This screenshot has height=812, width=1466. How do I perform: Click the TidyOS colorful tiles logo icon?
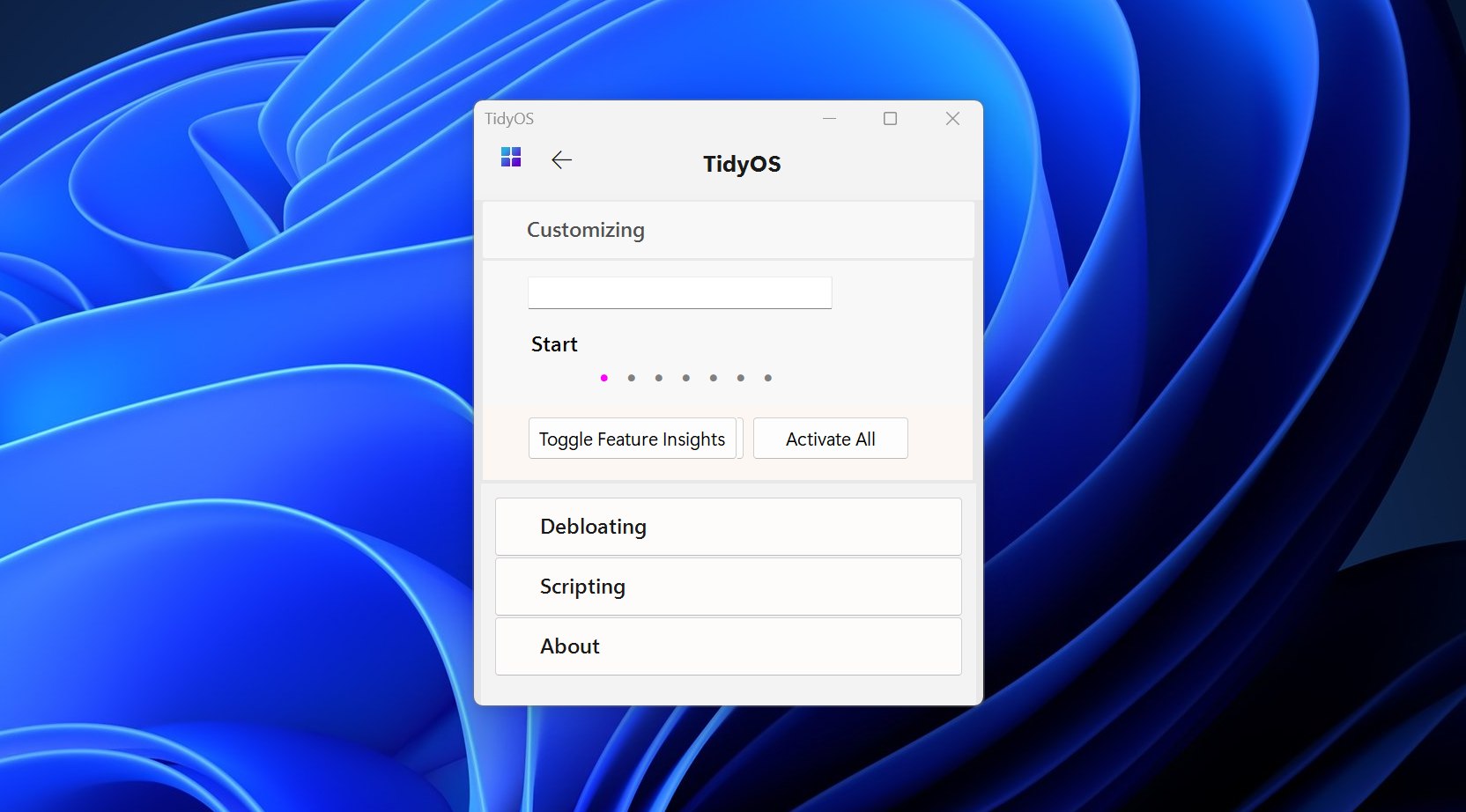(x=511, y=158)
